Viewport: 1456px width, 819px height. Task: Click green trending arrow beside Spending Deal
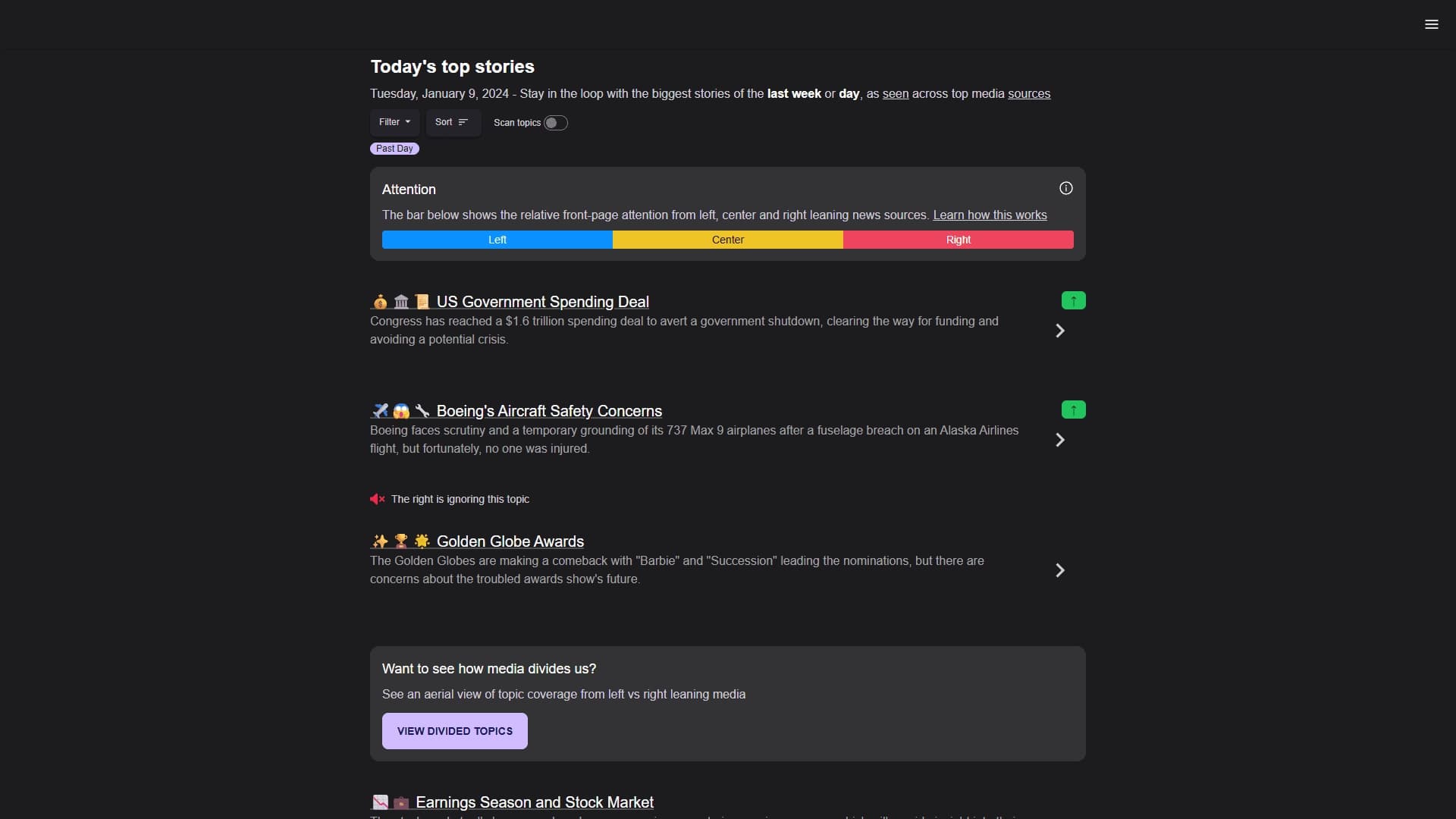pyautogui.click(x=1073, y=300)
